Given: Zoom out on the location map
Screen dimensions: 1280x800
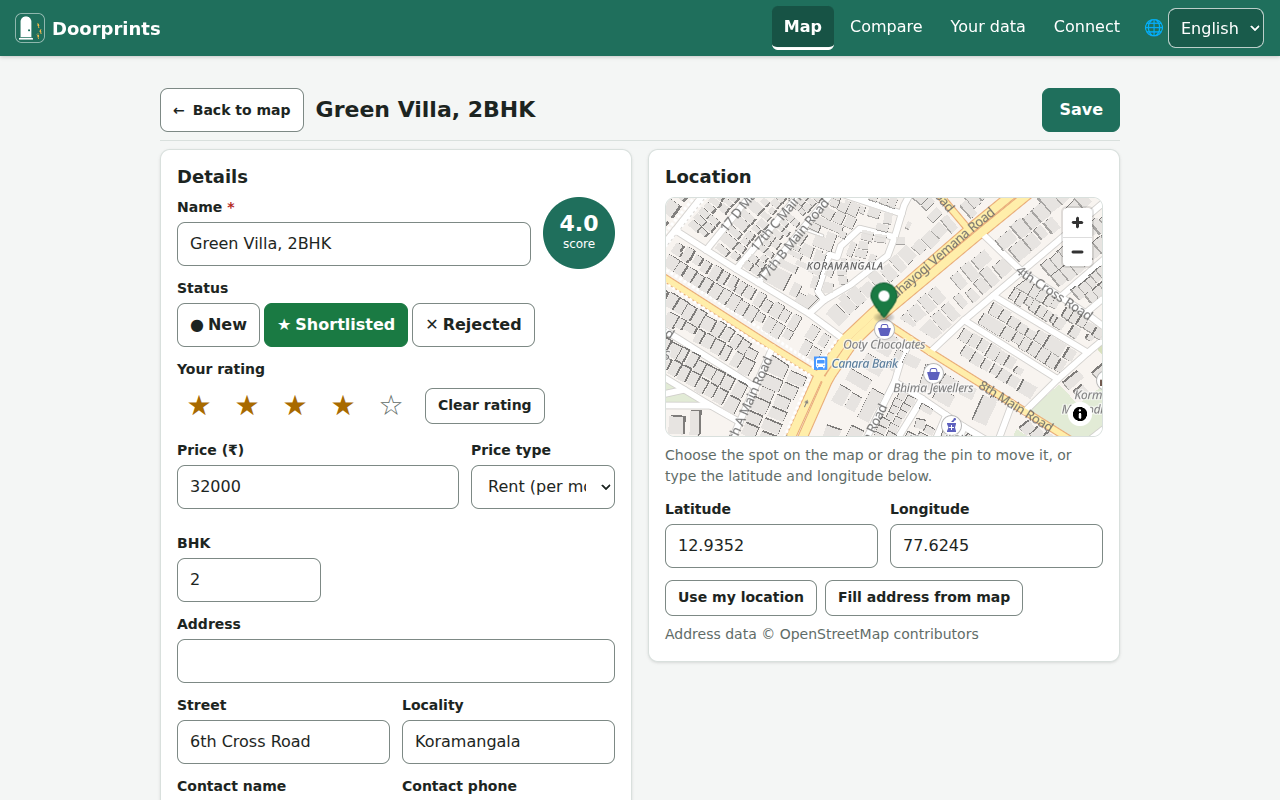Looking at the screenshot, I should pyautogui.click(x=1077, y=252).
